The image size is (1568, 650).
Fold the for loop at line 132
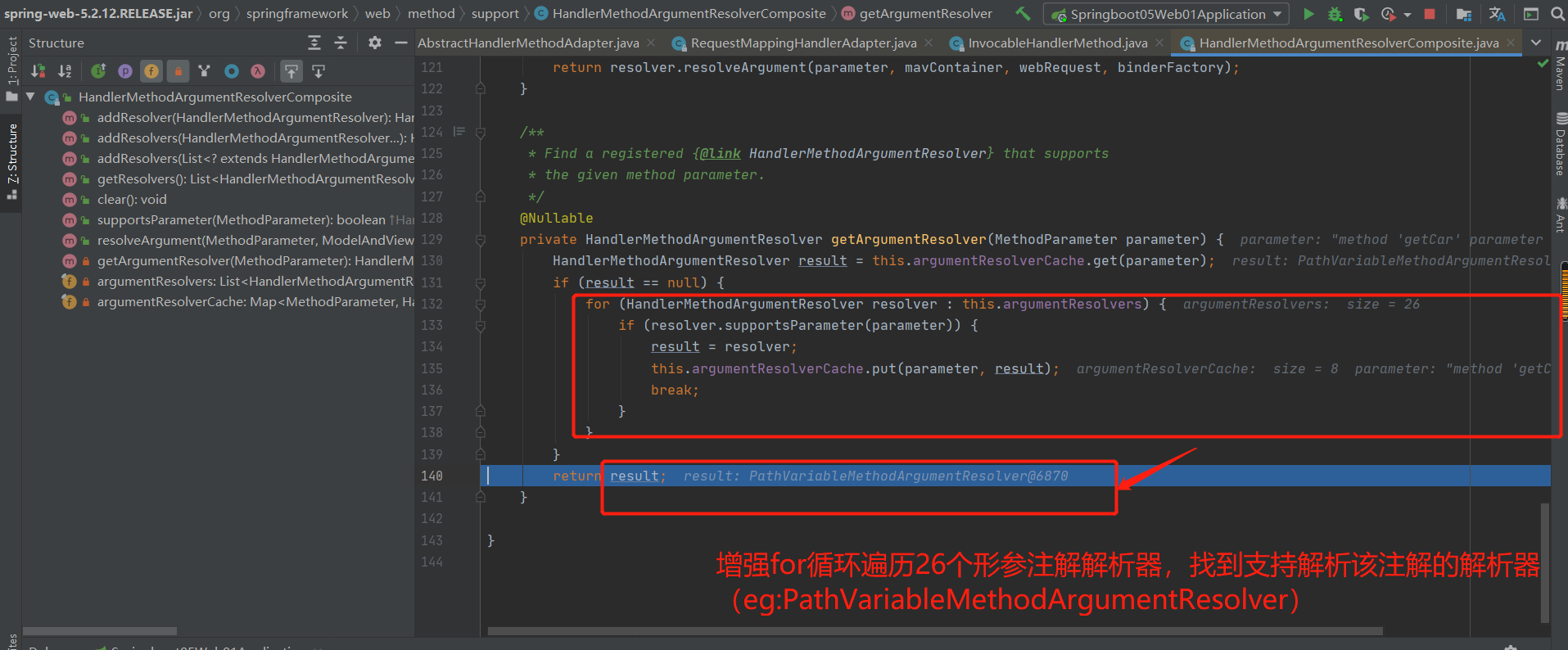click(x=481, y=305)
